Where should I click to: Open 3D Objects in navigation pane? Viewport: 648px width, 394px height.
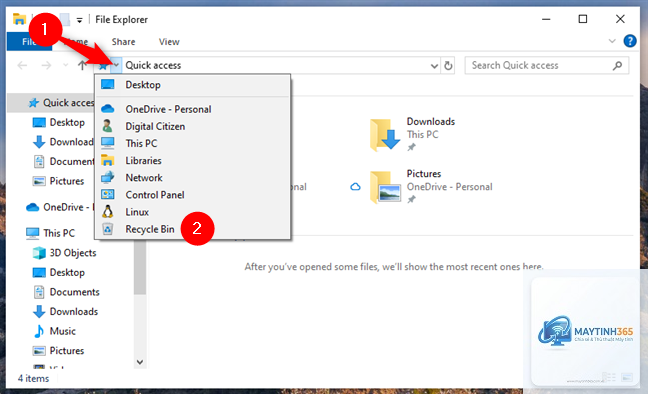[73, 253]
